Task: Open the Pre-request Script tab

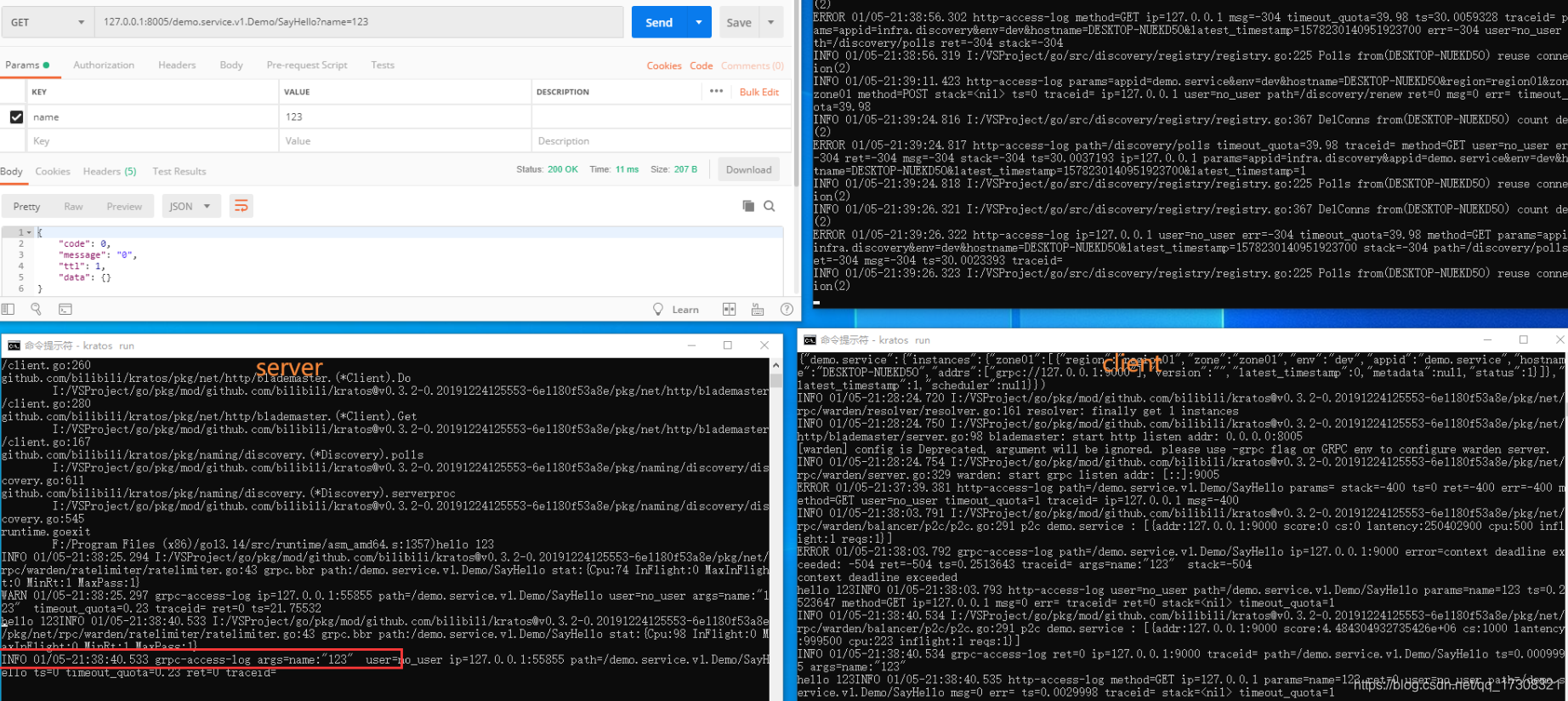Action: coord(307,65)
